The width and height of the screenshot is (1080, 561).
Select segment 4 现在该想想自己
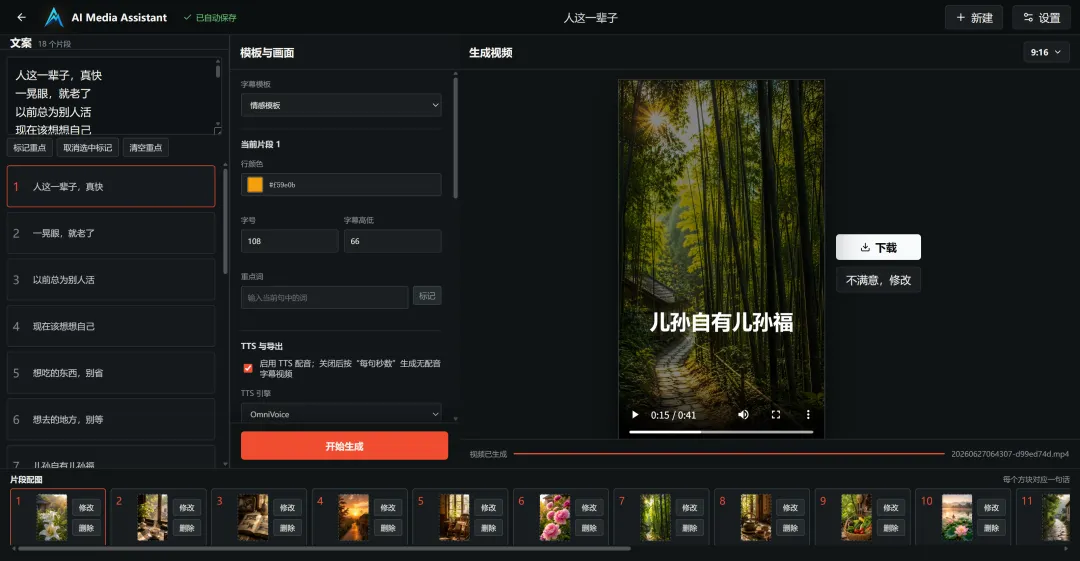click(x=111, y=326)
